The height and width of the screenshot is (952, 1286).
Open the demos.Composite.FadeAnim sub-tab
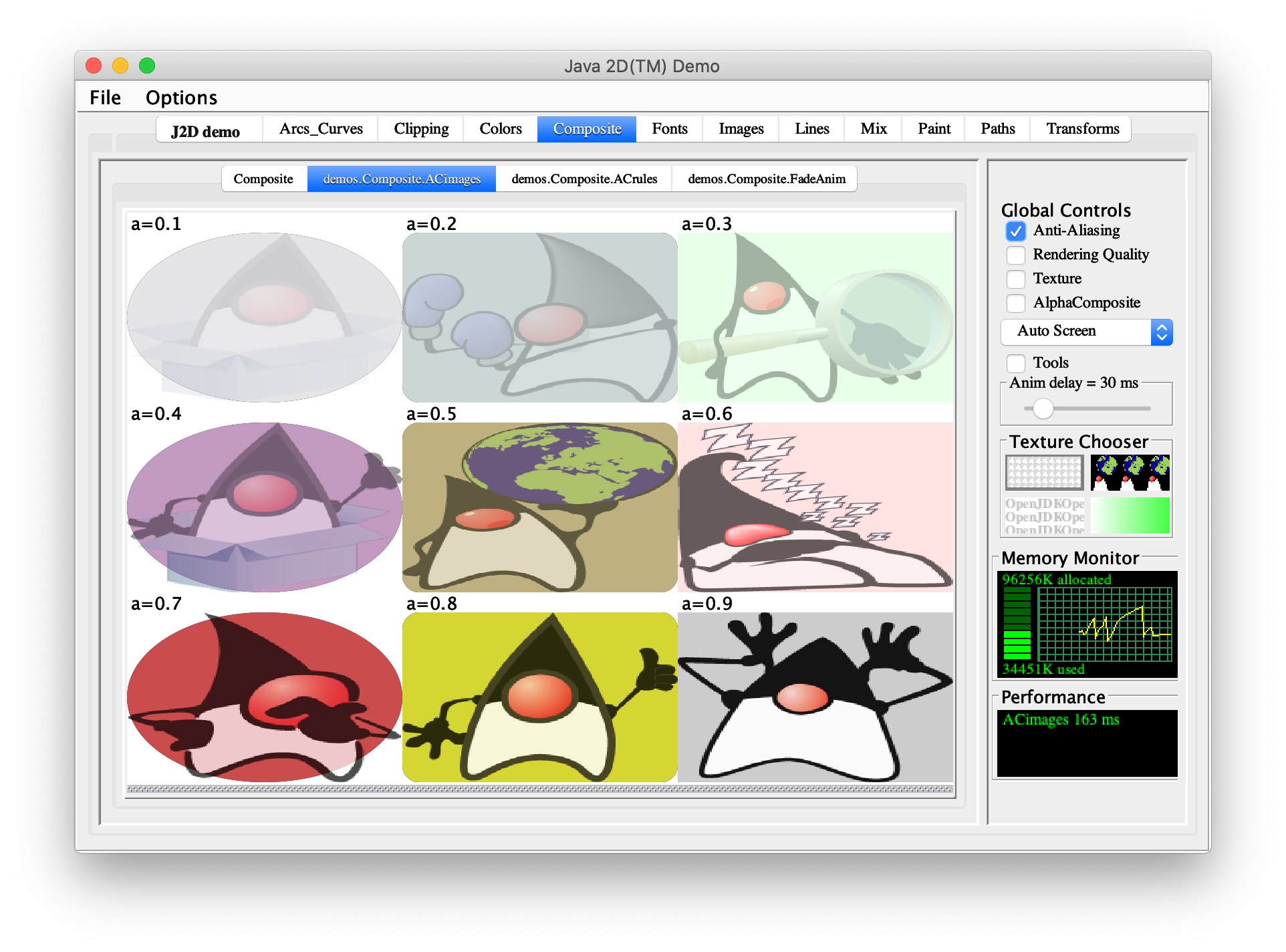pos(766,179)
